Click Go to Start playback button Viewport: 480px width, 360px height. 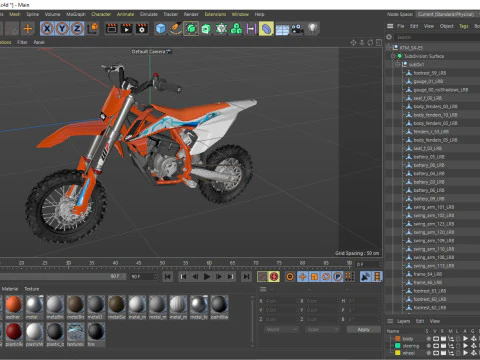tap(168, 276)
